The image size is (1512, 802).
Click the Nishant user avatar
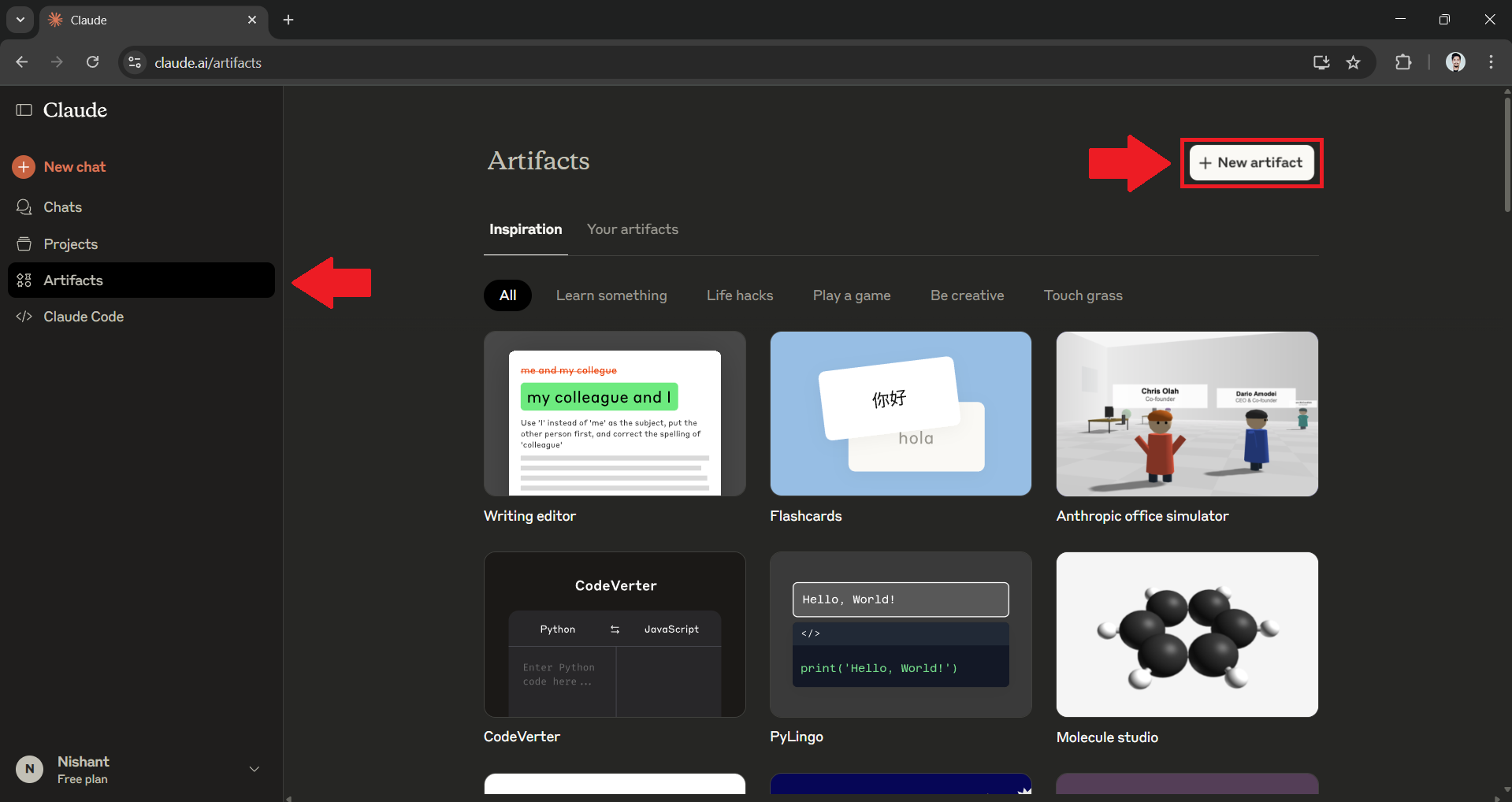coord(30,769)
